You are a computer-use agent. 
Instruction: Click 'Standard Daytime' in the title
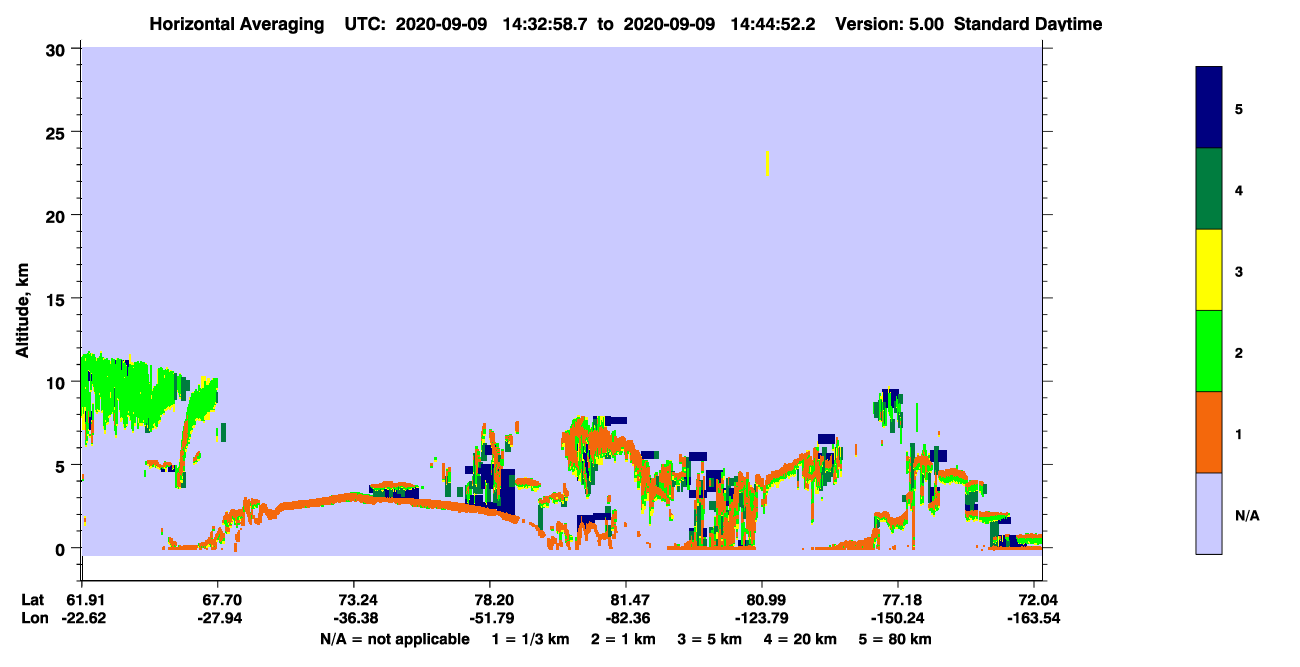(1027, 24)
